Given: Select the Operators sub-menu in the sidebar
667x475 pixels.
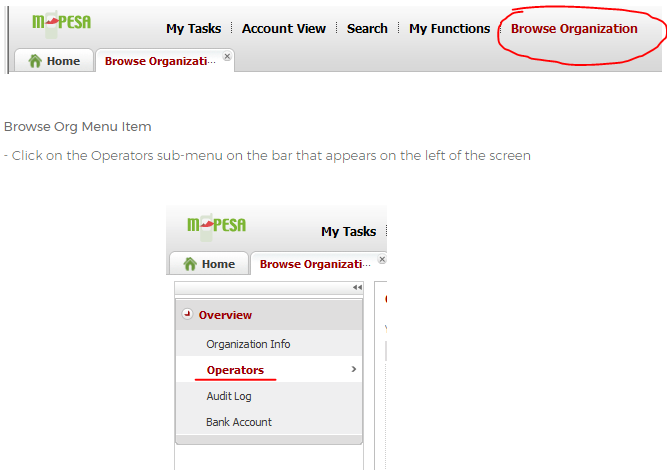Looking at the screenshot, I should point(235,370).
